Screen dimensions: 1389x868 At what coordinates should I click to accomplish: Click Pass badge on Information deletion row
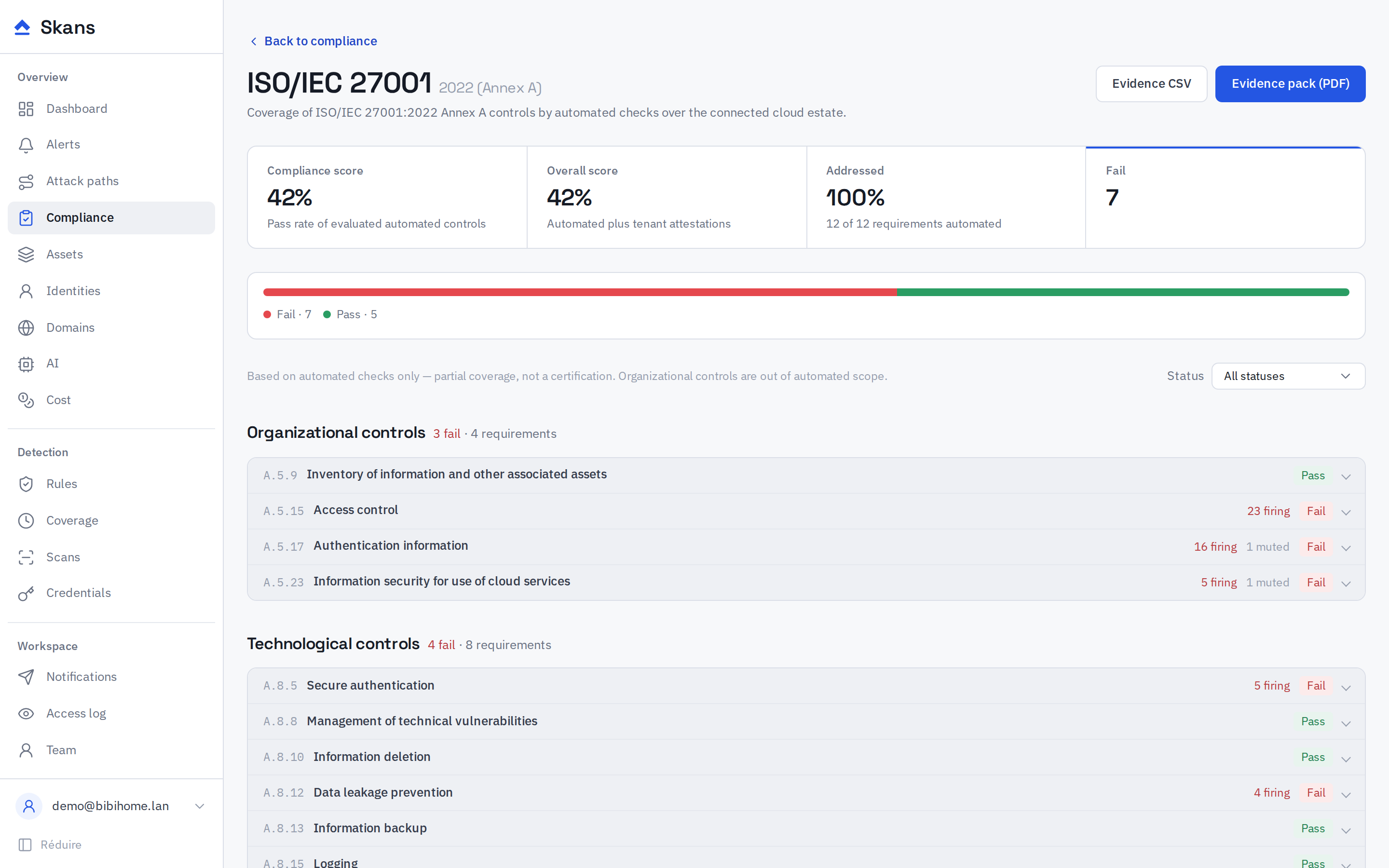coord(1313,757)
